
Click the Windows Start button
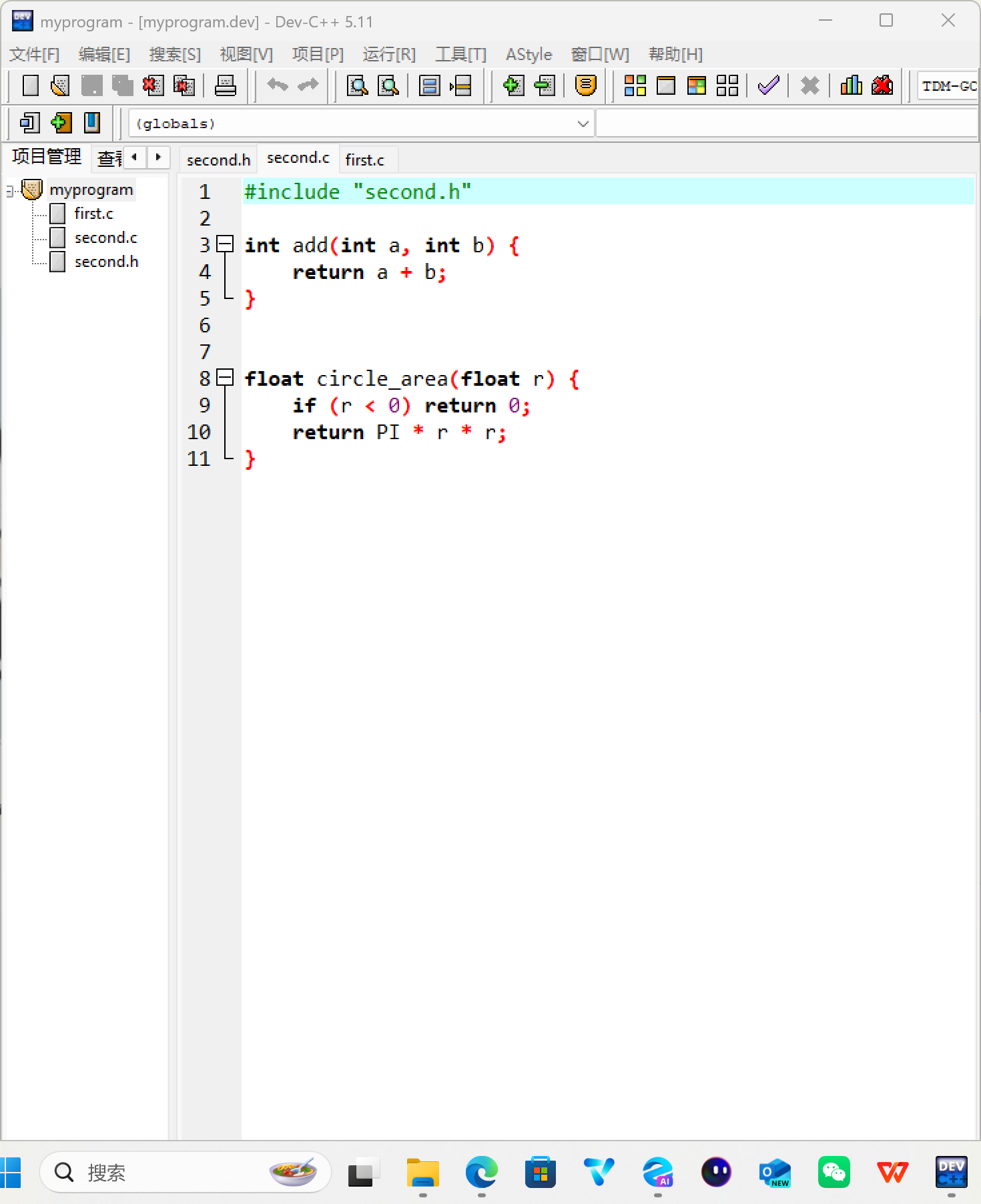coord(10,1173)
